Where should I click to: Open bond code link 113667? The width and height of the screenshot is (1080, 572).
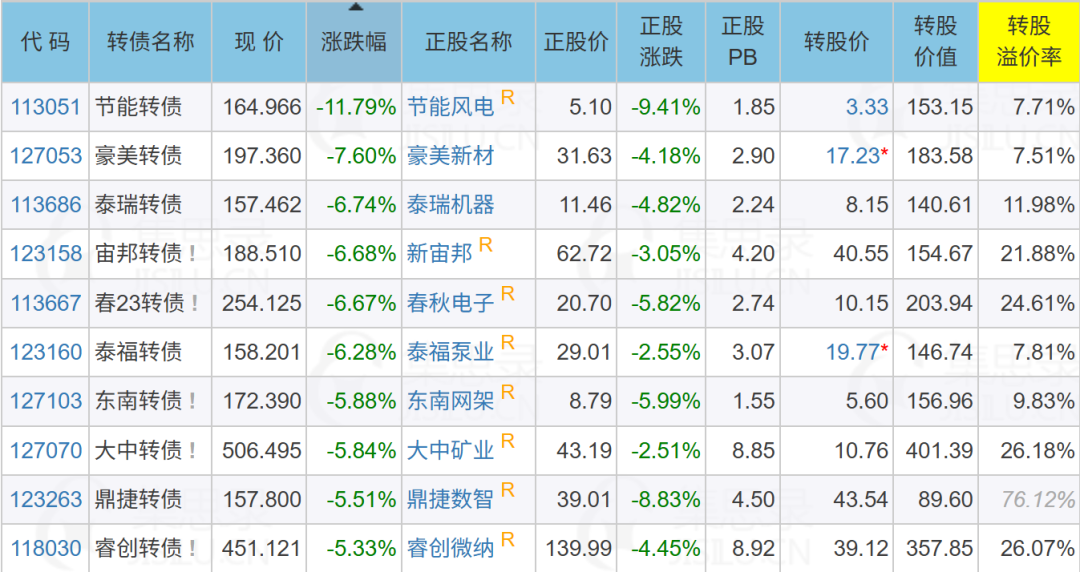click(45, 303)
